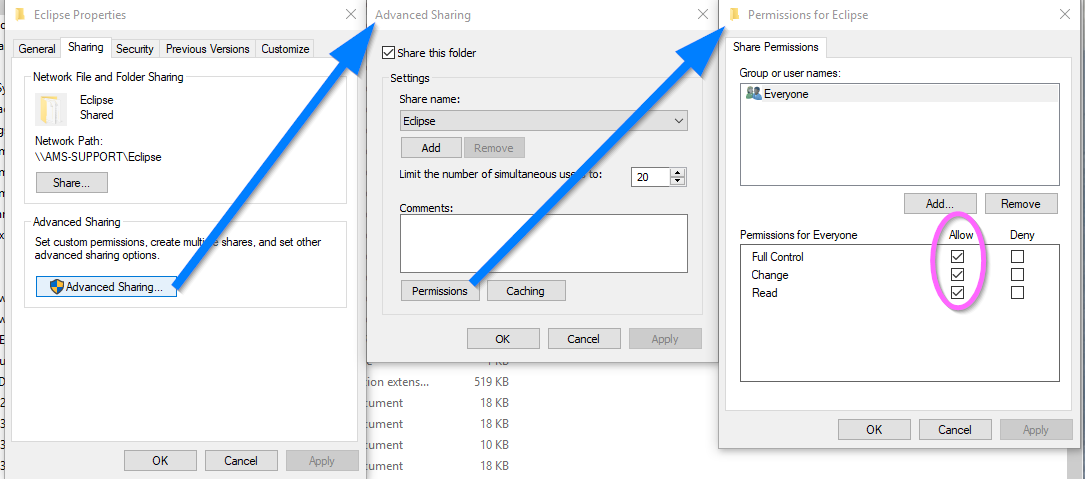
Task: Click OK in Eclipse Properties
Action: (160, 460)
